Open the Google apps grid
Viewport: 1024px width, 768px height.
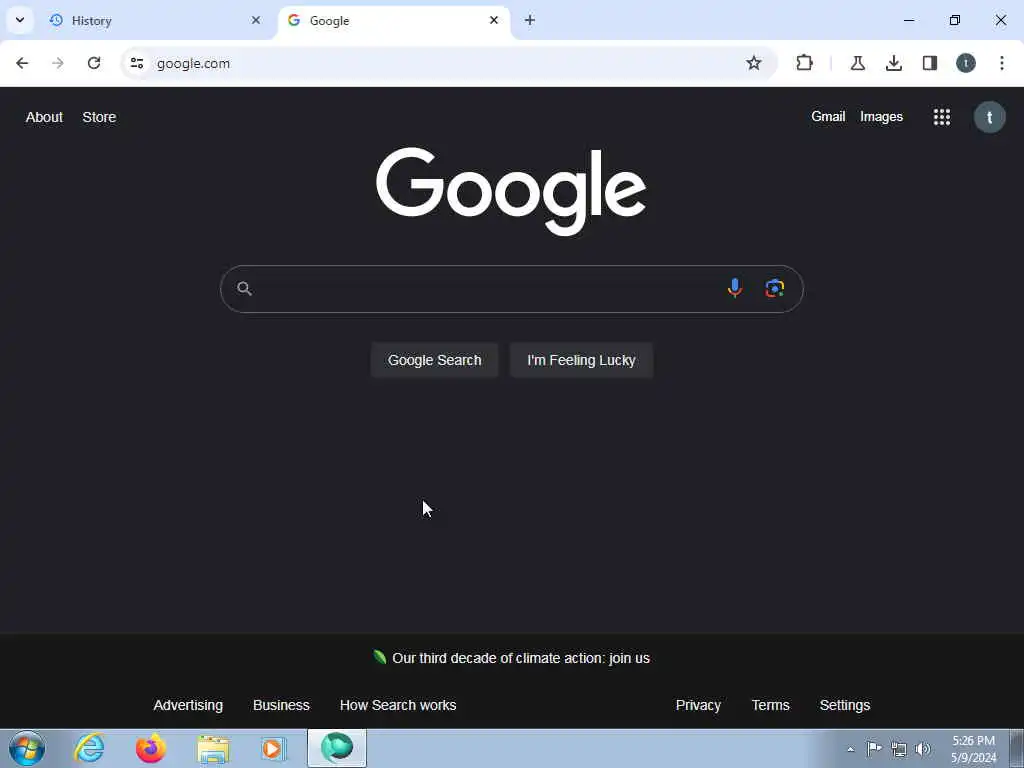tap(942, 117)
